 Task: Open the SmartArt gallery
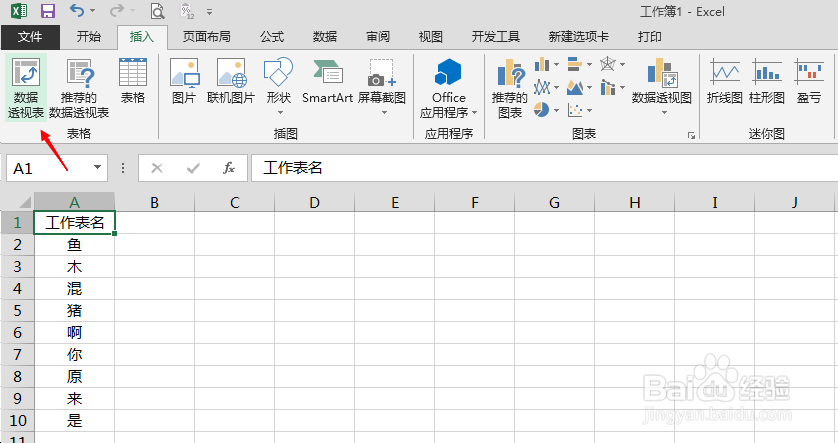pos(328,81)
